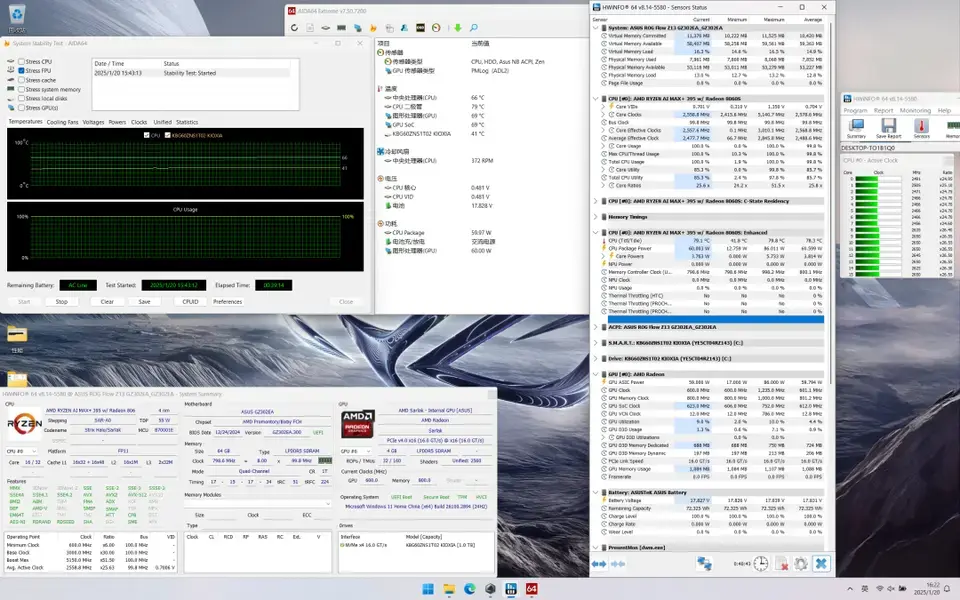Click the Summary icon in HWiNFO main window
960x600 pixels.
point(856,128)
